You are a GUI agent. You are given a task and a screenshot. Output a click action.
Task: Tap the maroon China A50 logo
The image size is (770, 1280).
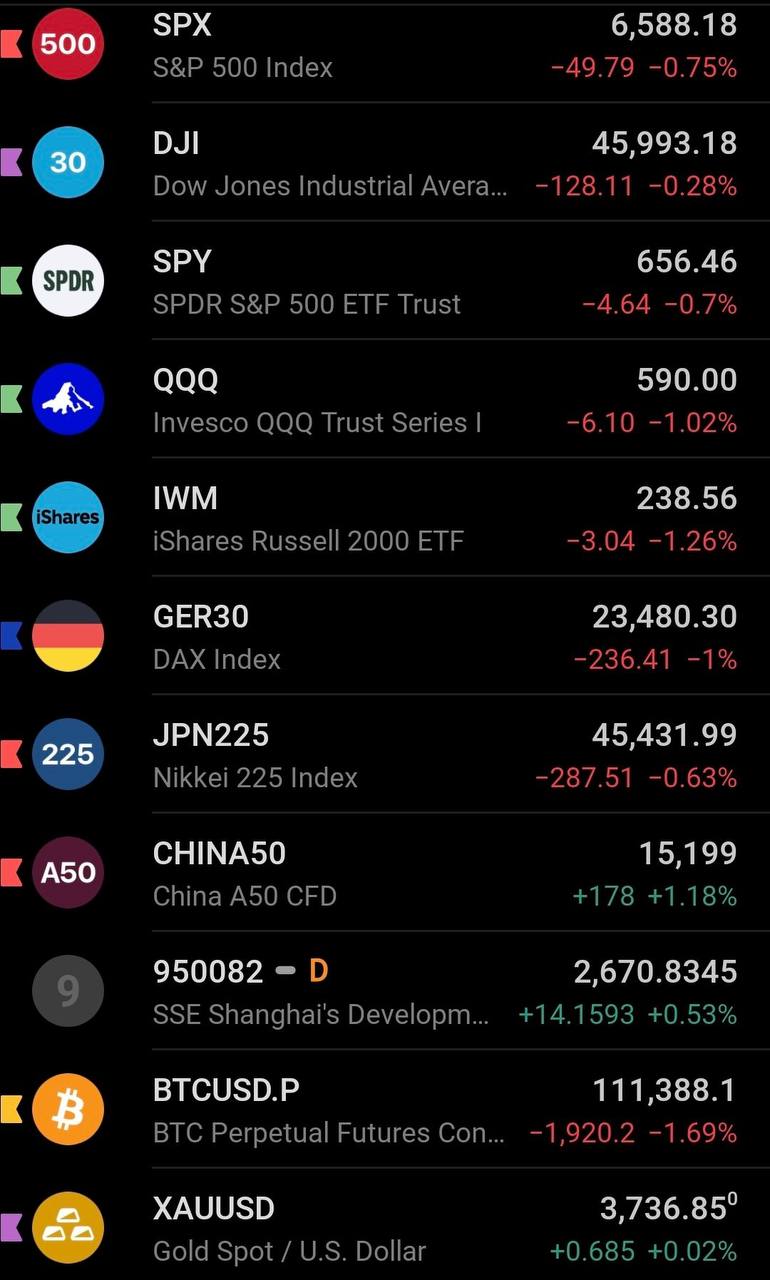click(x=68, y=872)
